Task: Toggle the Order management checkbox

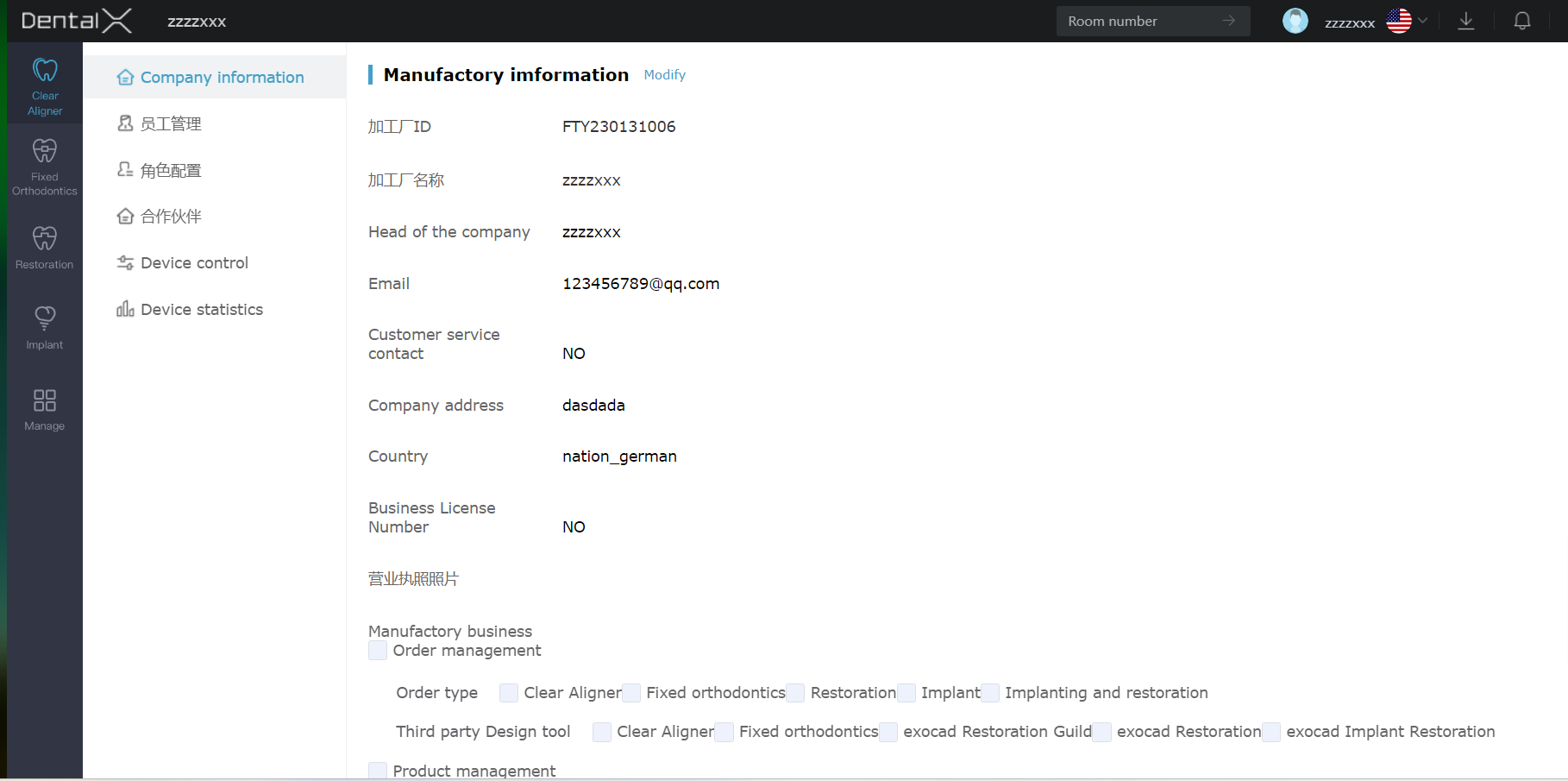Action: pos(378,651)
